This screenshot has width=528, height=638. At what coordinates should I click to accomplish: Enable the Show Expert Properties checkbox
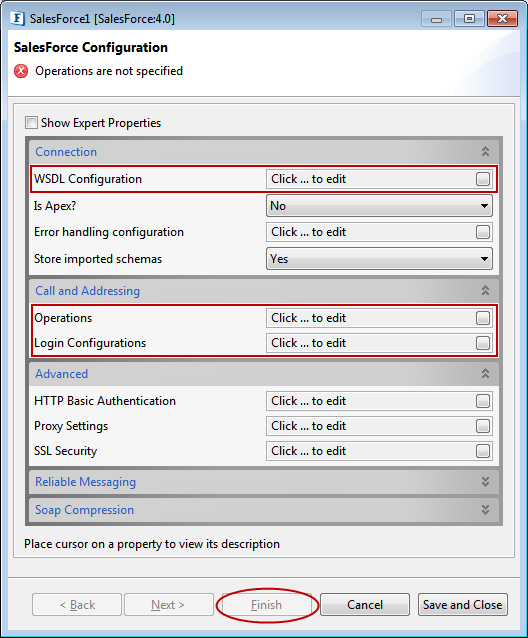pos(31,122)
